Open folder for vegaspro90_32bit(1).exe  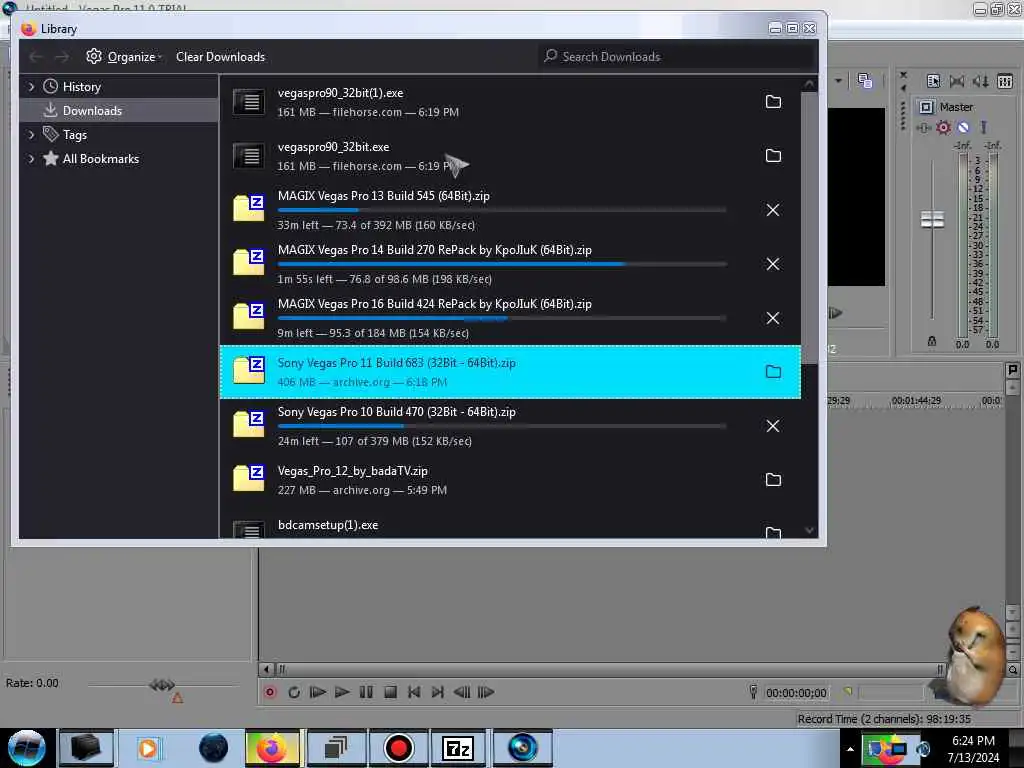pyautogui.click(x=773, y=102)
